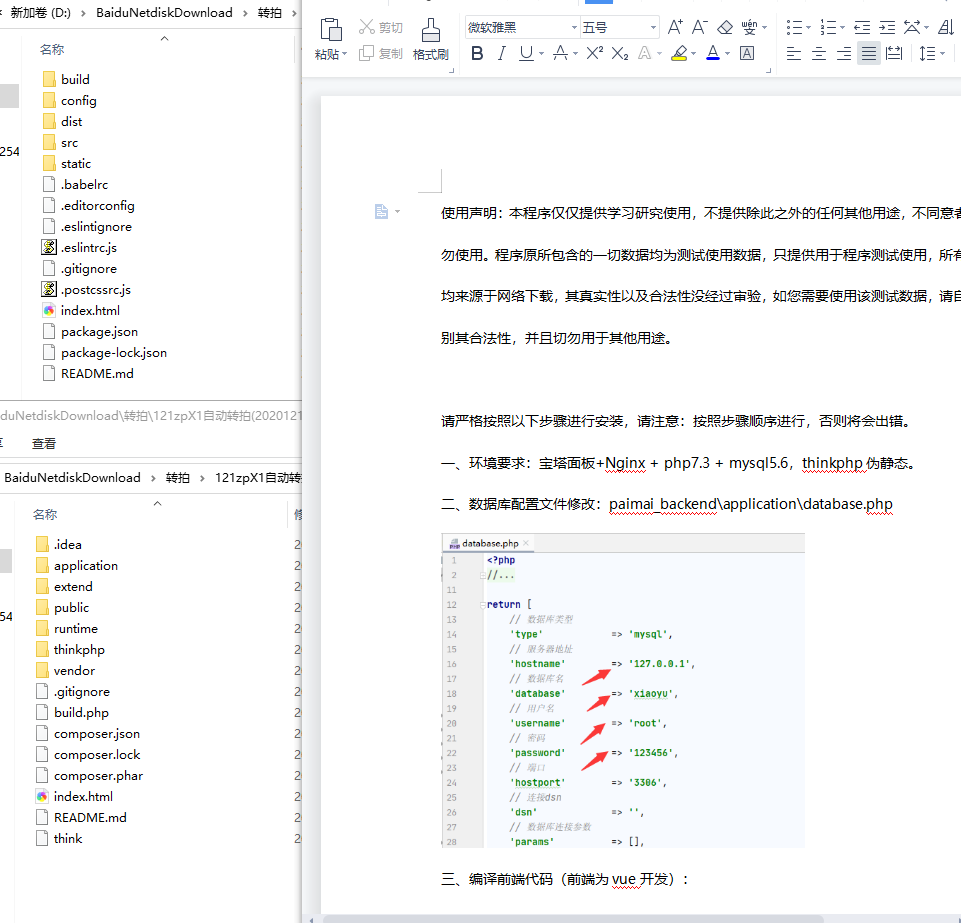The width and height of the screenshot is (961, 923).
Task: Apply bullet list formatting
Action: pyautogui.click(x=794, y=27)
